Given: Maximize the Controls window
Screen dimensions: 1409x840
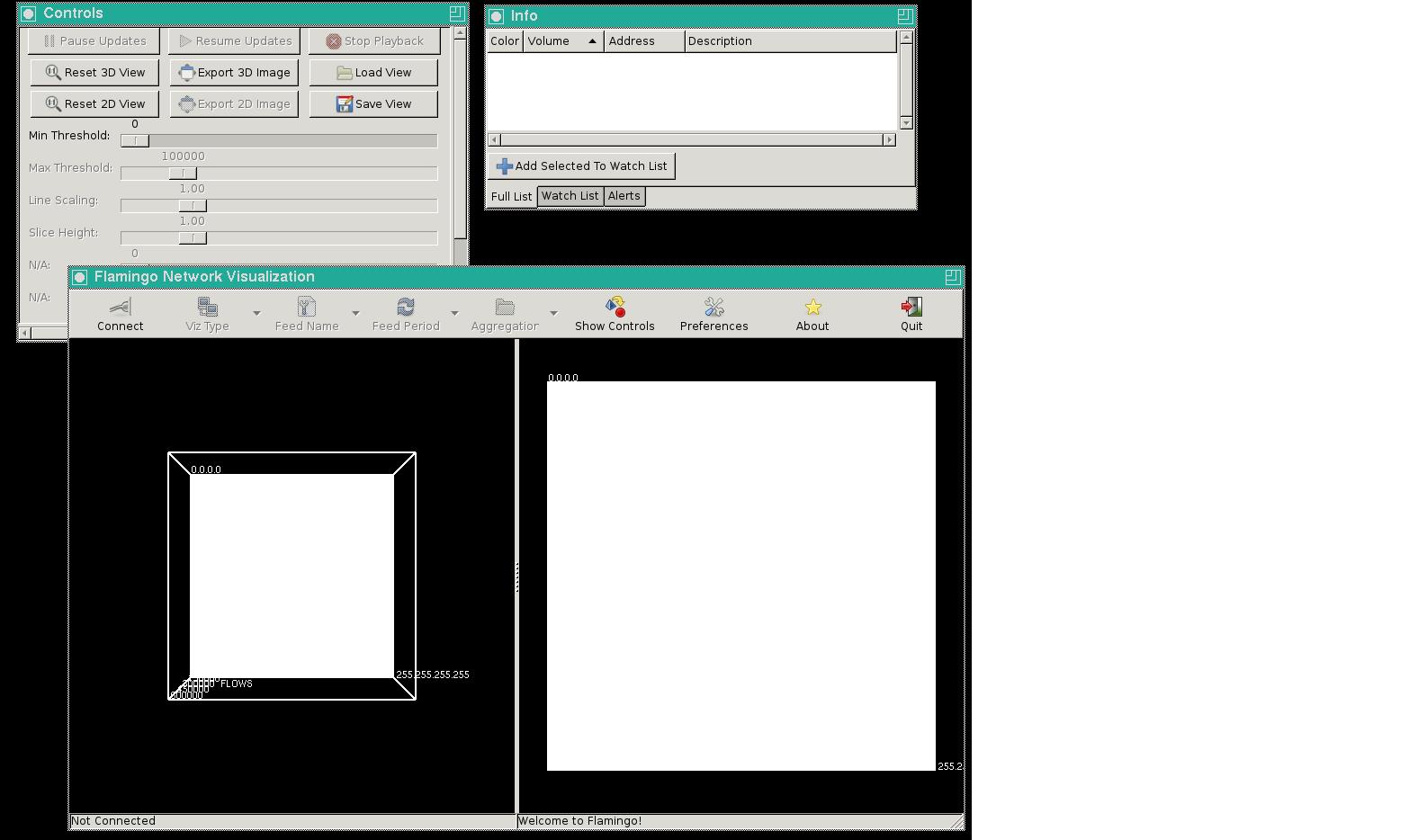Looking at the screenshot, I should (456, 13).
